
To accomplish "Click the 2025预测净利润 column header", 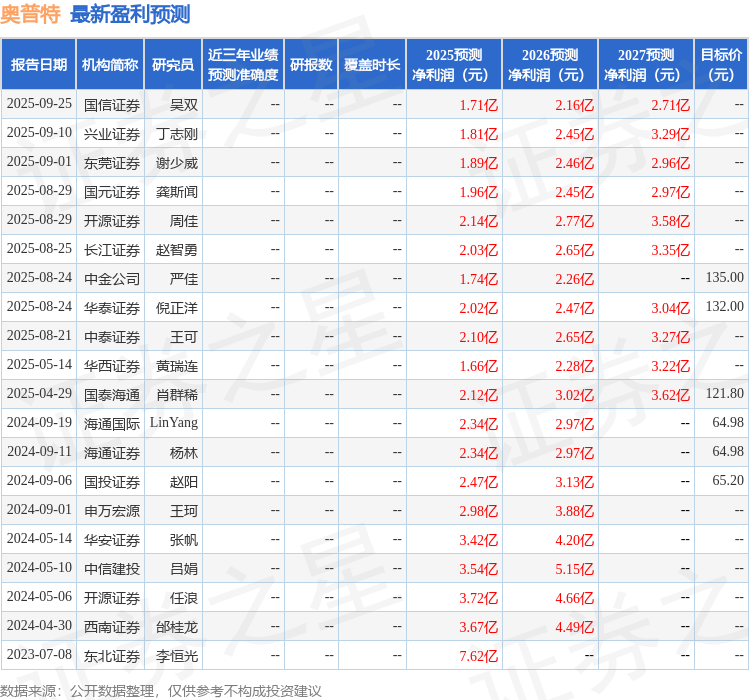I will [454, 65].
